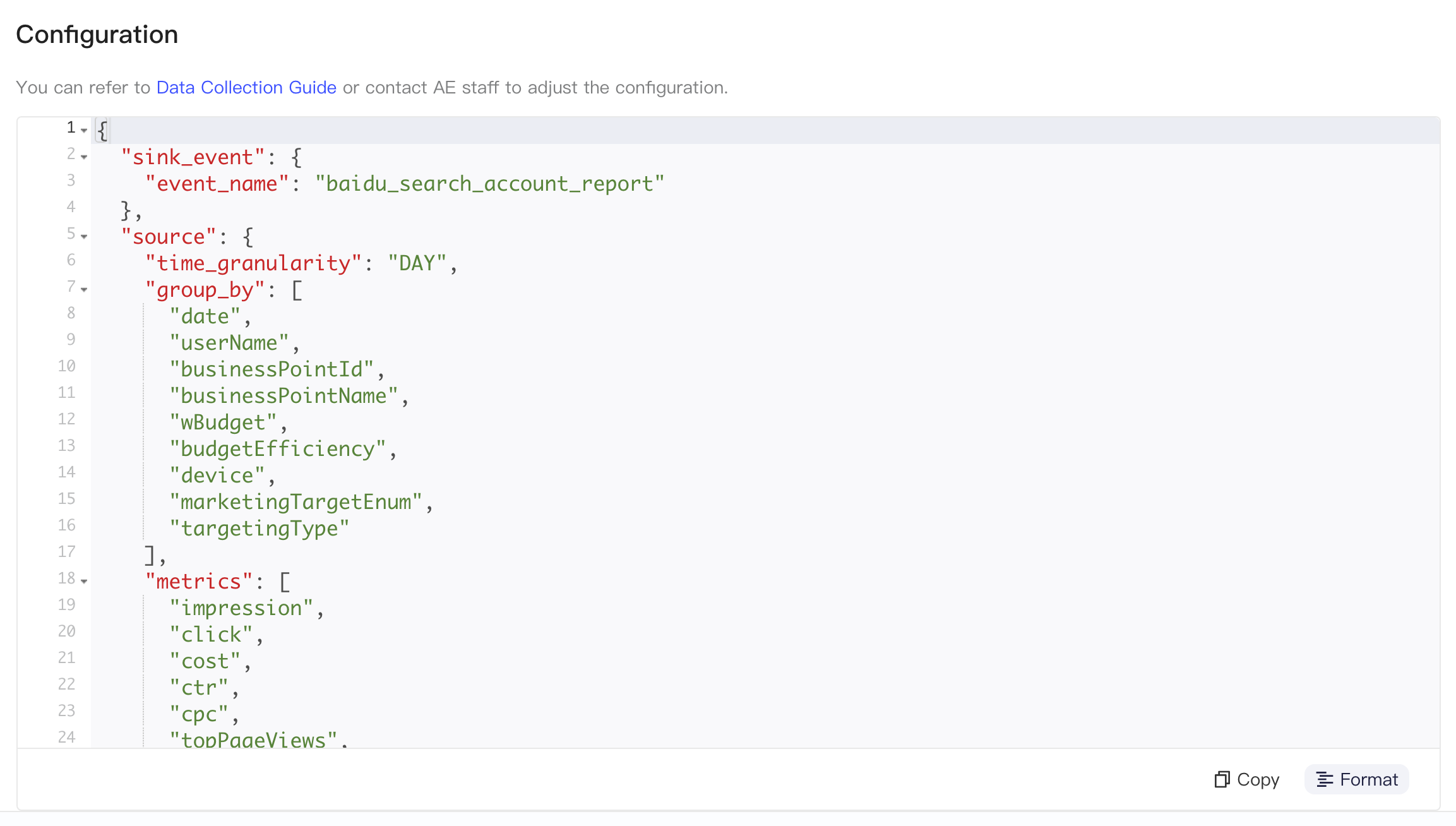Click the "businessPointName" entry
Image resolution: width=1456 pixels, height=826 pixels.
coord(283,396)
